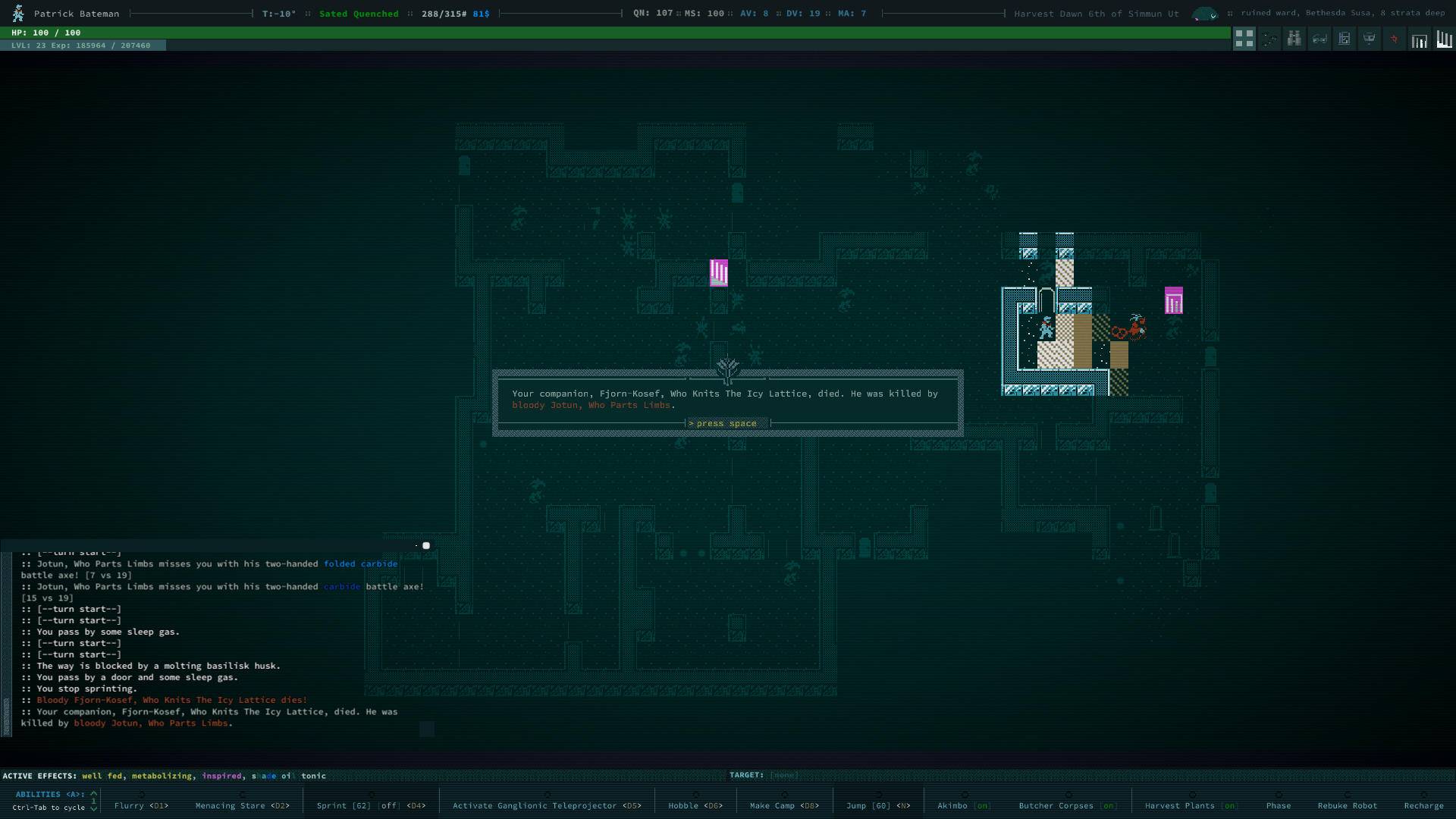The height and width of the screenshot is (819, 1456).
Task: Toggle Sprint ability off/on
Action: [x=370, y=805]
